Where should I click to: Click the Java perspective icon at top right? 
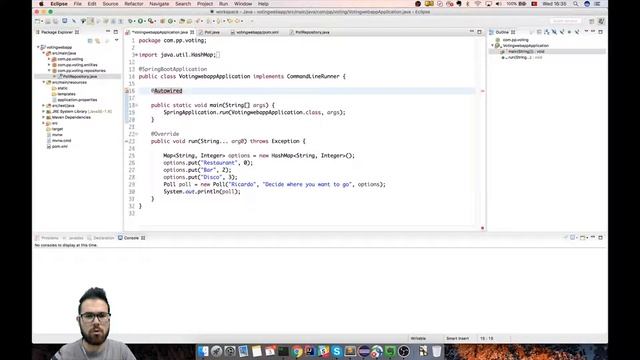601,21
